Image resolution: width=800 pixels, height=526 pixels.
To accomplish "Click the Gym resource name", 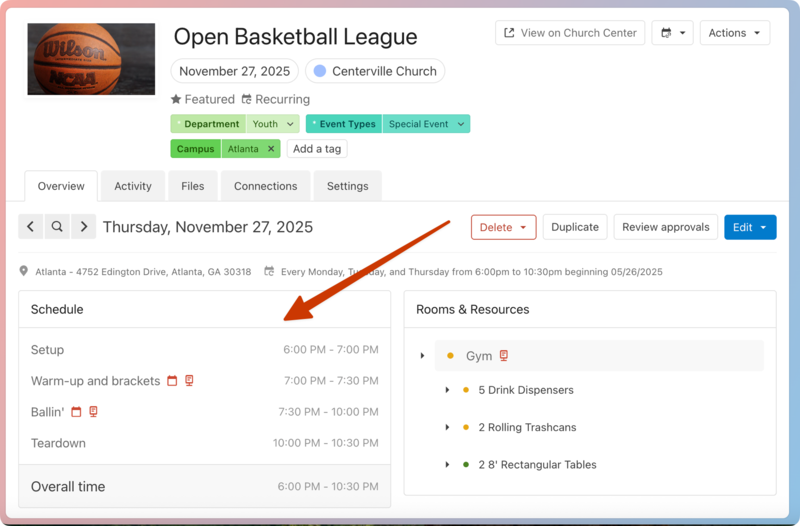I will tap(479, 356).
